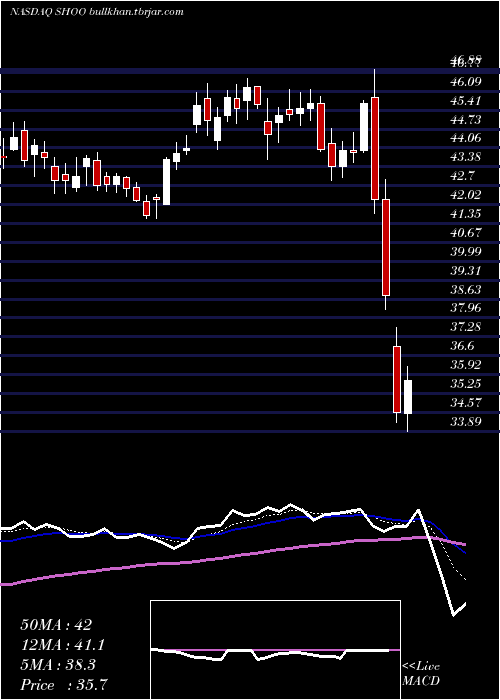Click the 33.89 price axis label
Image resolution: width=500 pixels, height=700 pixels.
[466, 421]
